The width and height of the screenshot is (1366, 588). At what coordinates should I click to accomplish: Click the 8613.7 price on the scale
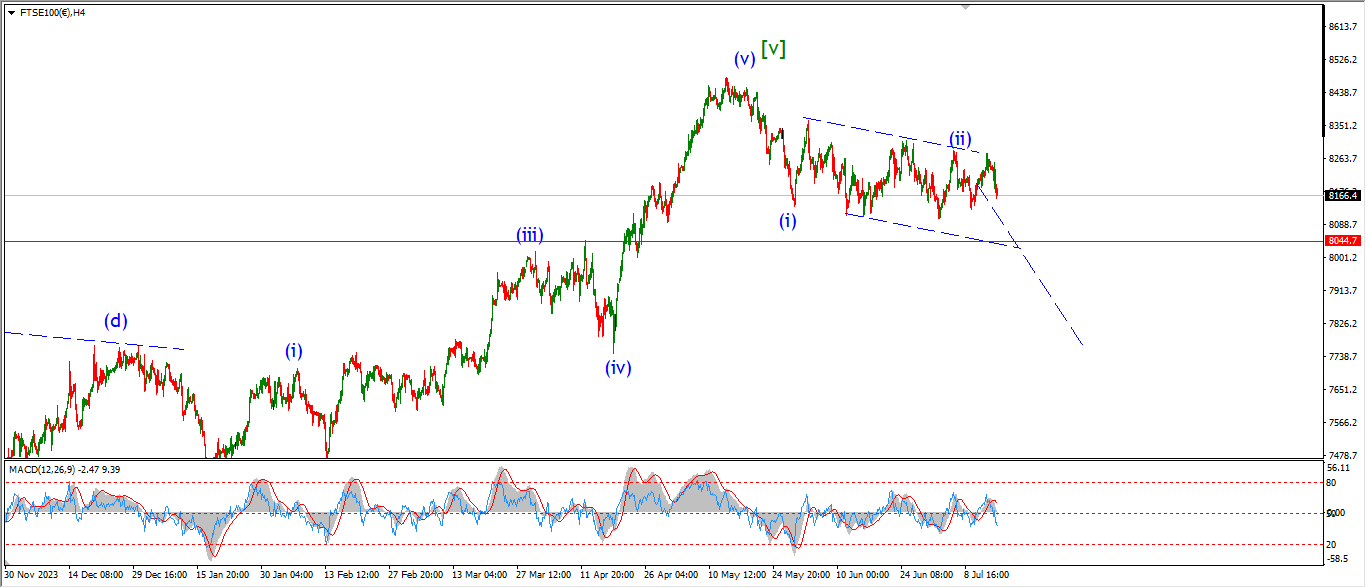(x=1341, y=27)
